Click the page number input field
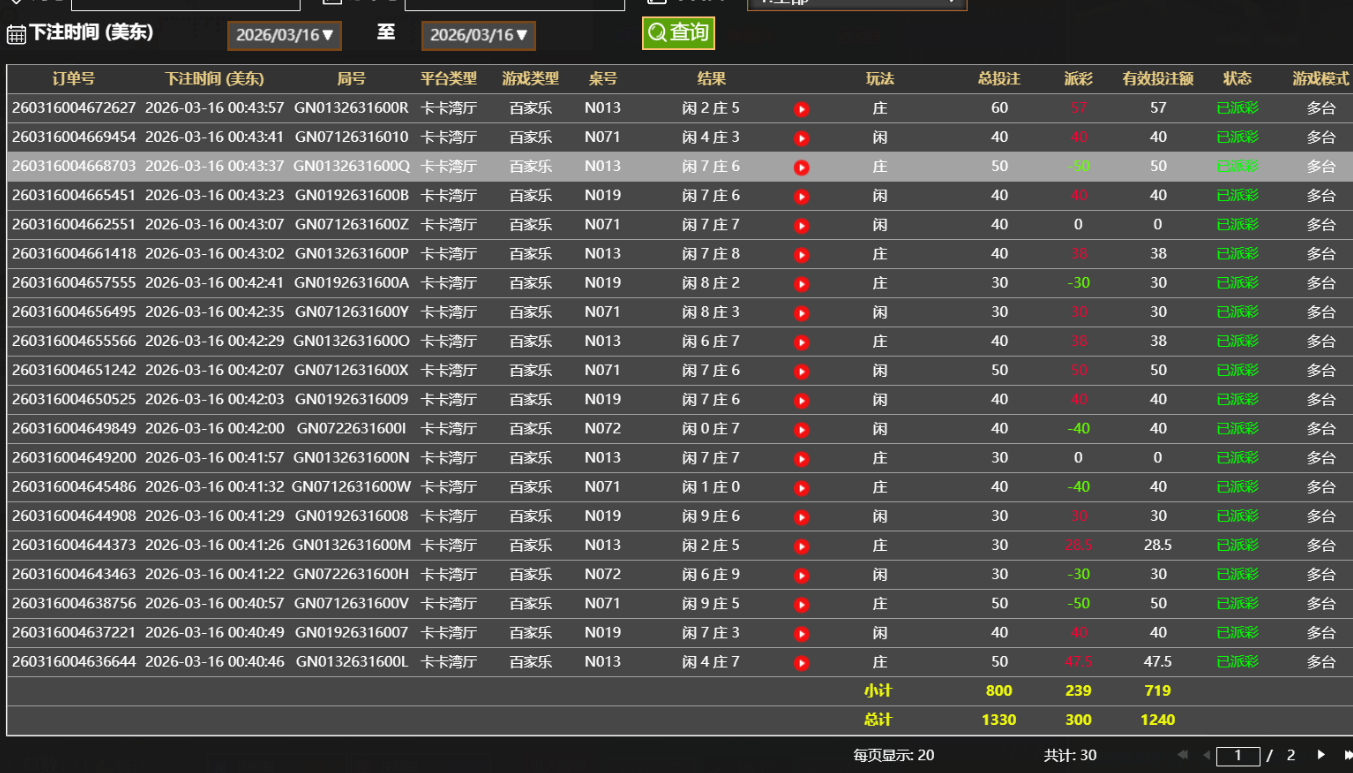The height and width of the screenshot is (773, 1353). pos(1237,756)
